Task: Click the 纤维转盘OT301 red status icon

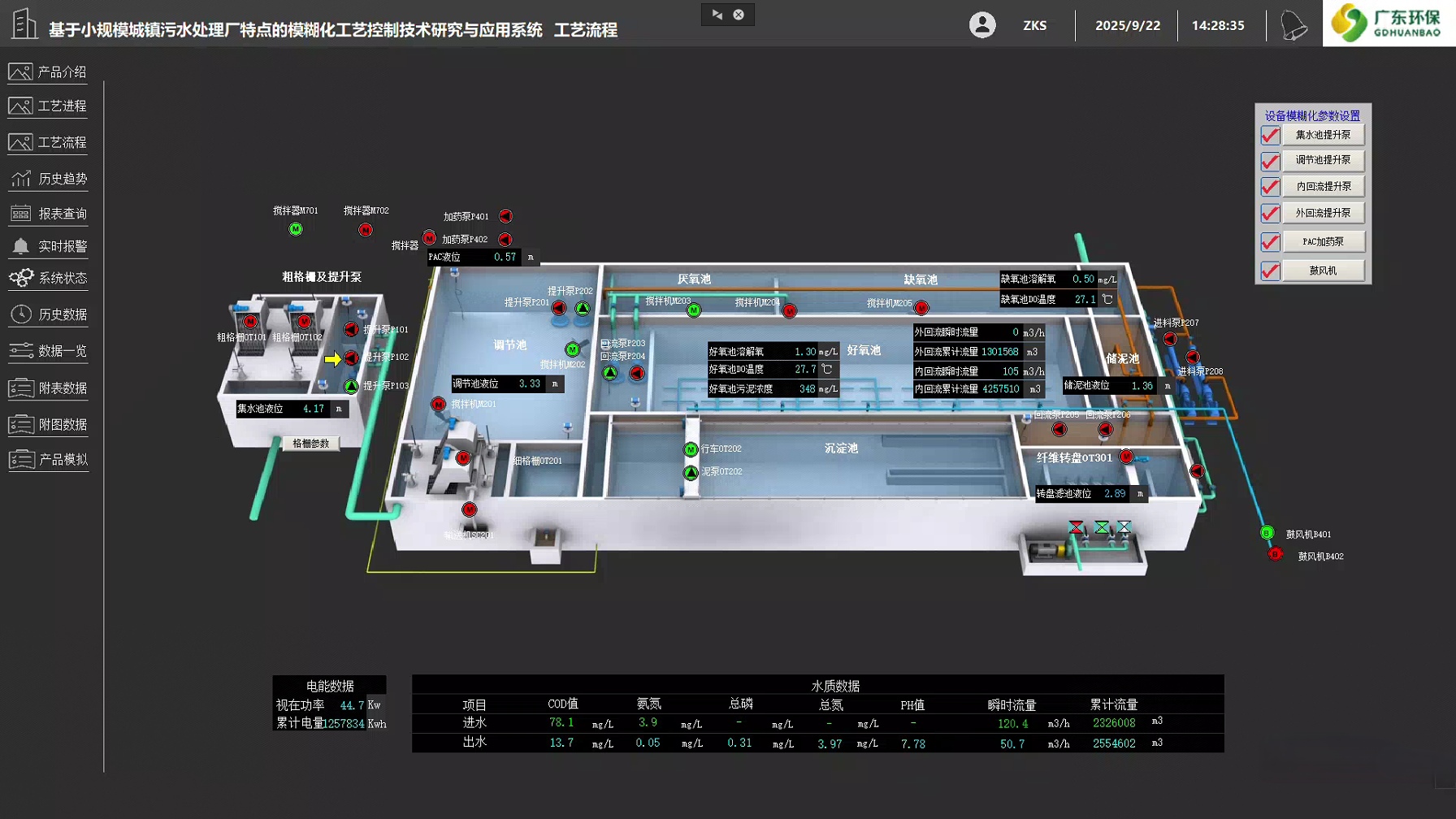Action: (x=1126, y=457)
